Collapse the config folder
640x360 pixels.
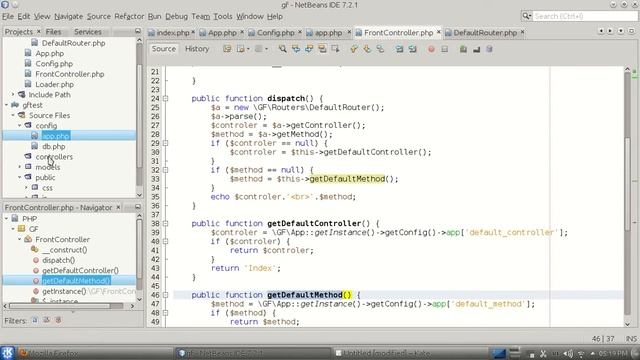[x=20, y=126]
